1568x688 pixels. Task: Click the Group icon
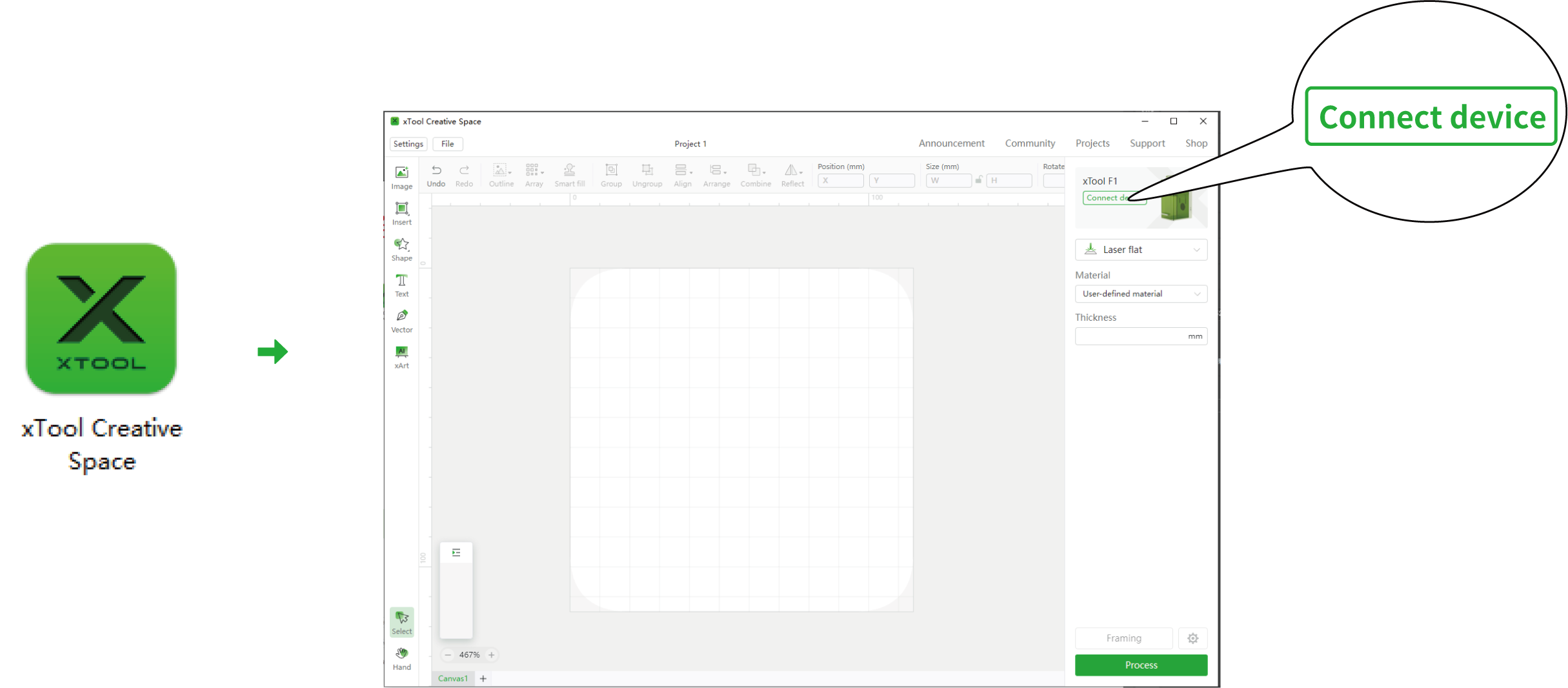pos(611,170)
